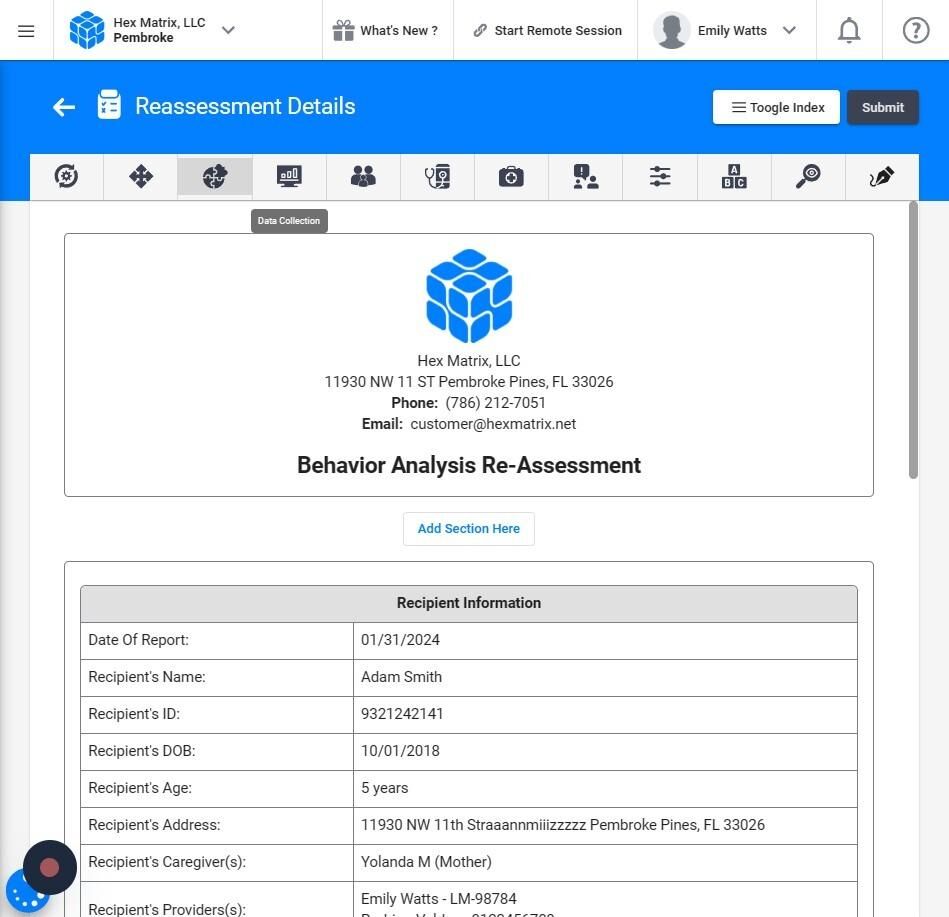Click the Start Remote Session link icon
949x917 pixels.
(x=480, y=30)
